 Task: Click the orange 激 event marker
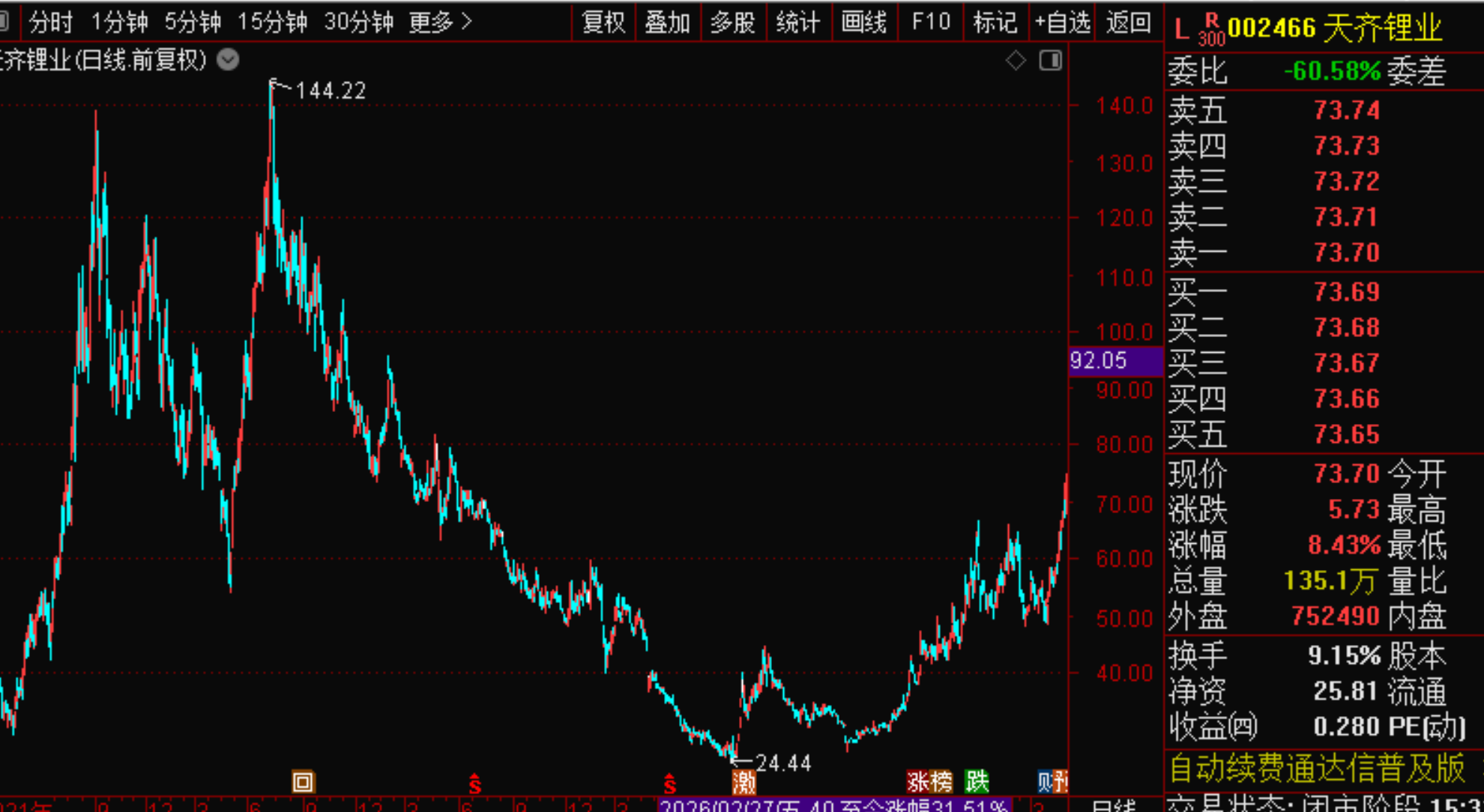point(744,783)
